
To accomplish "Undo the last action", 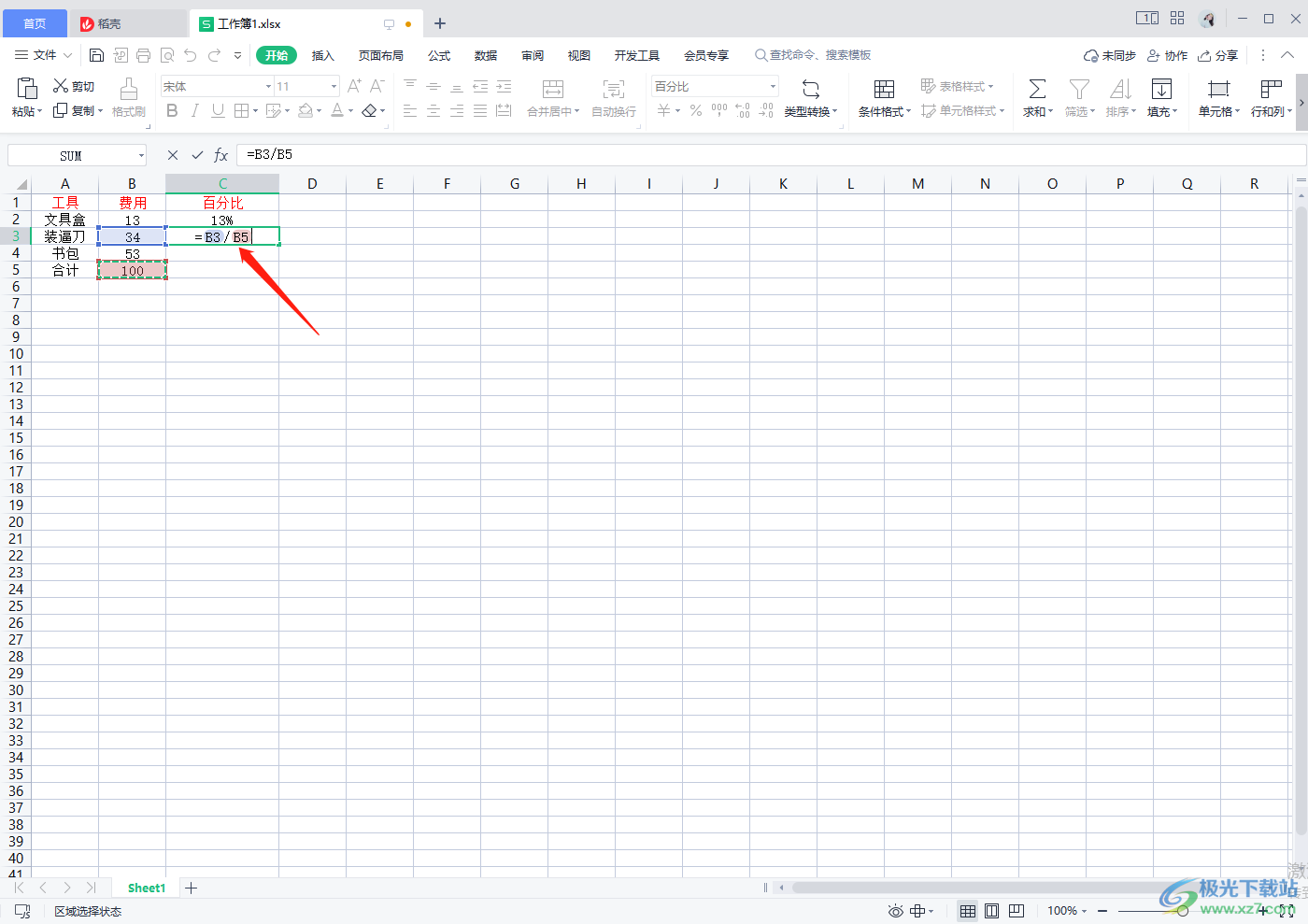I will tap(191, 55).
